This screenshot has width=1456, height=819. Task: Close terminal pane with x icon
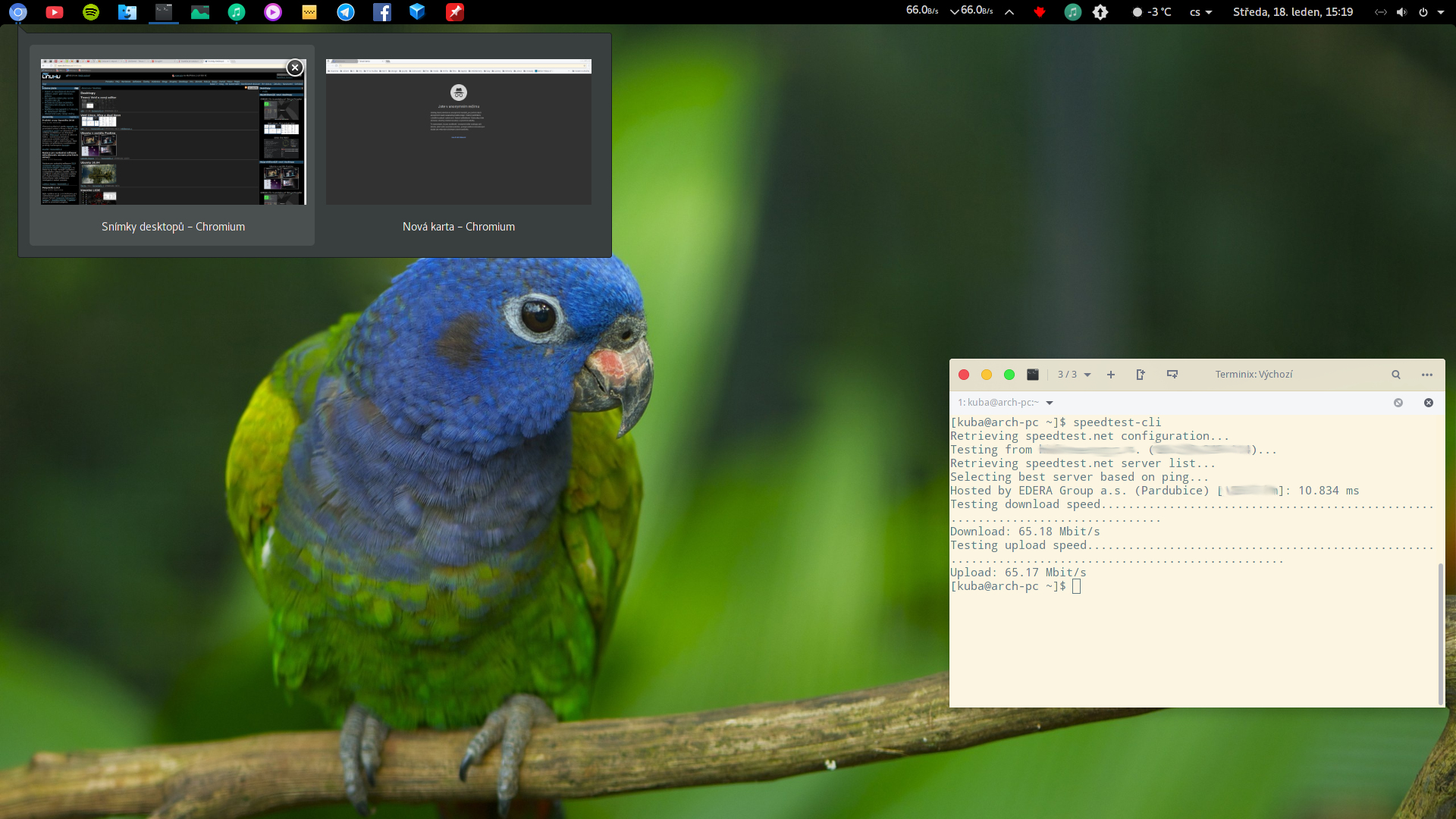1429,403
